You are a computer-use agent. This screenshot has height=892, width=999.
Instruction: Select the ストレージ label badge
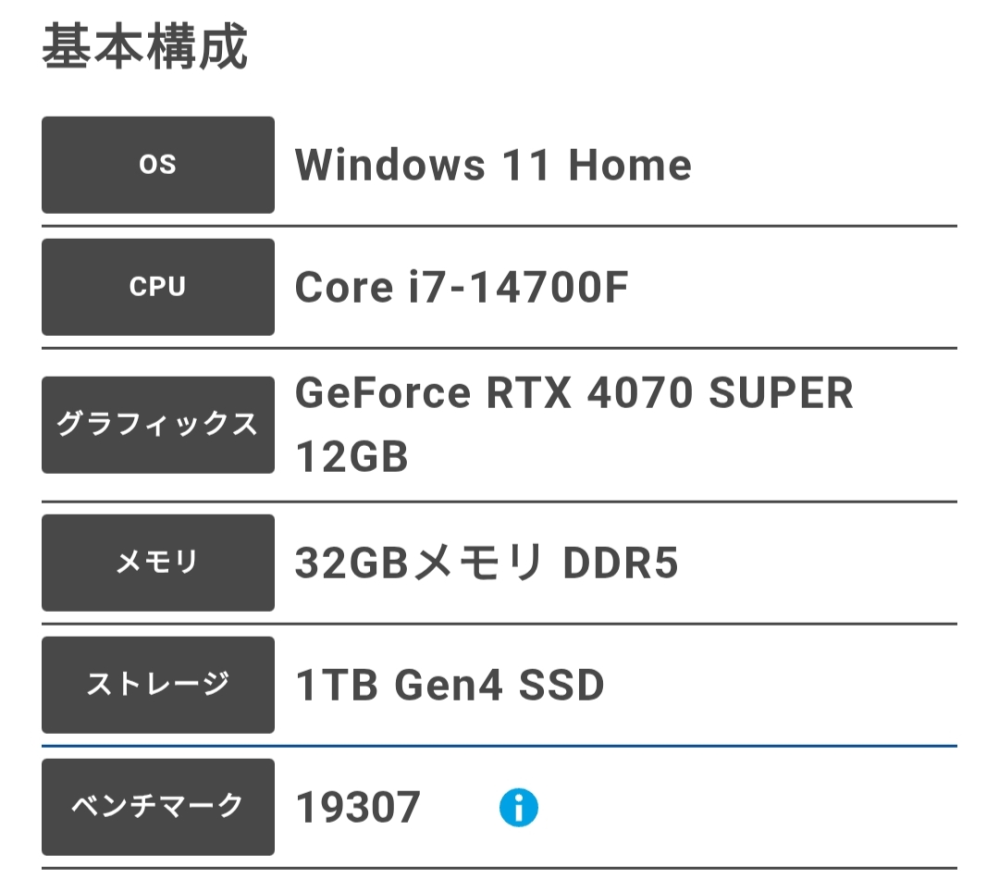click(157, 685)
